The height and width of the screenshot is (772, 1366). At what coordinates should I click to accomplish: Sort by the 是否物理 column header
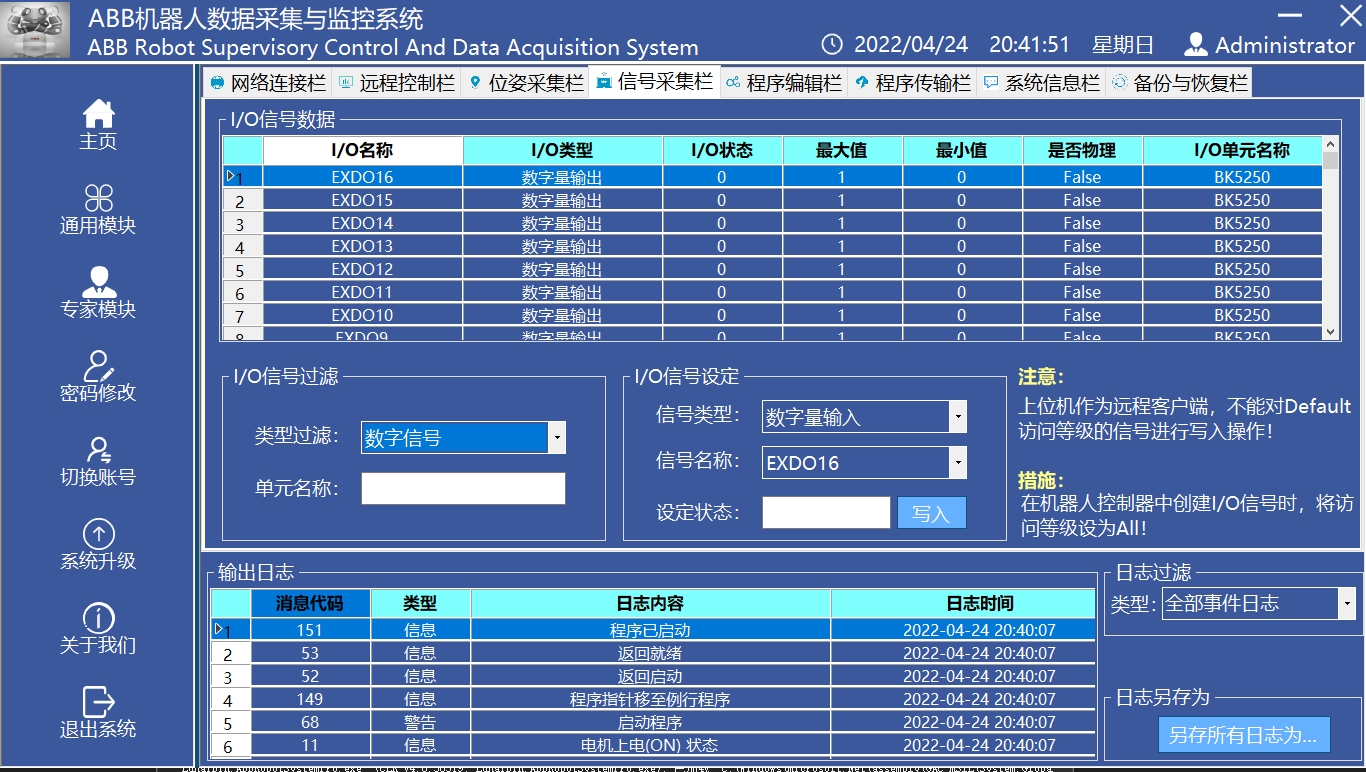click(x=1082, y=150)
